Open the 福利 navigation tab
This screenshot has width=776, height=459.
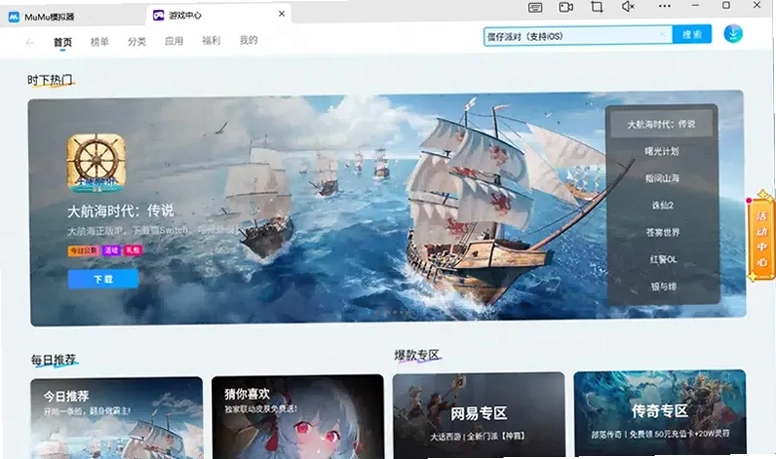coord(211,41)
